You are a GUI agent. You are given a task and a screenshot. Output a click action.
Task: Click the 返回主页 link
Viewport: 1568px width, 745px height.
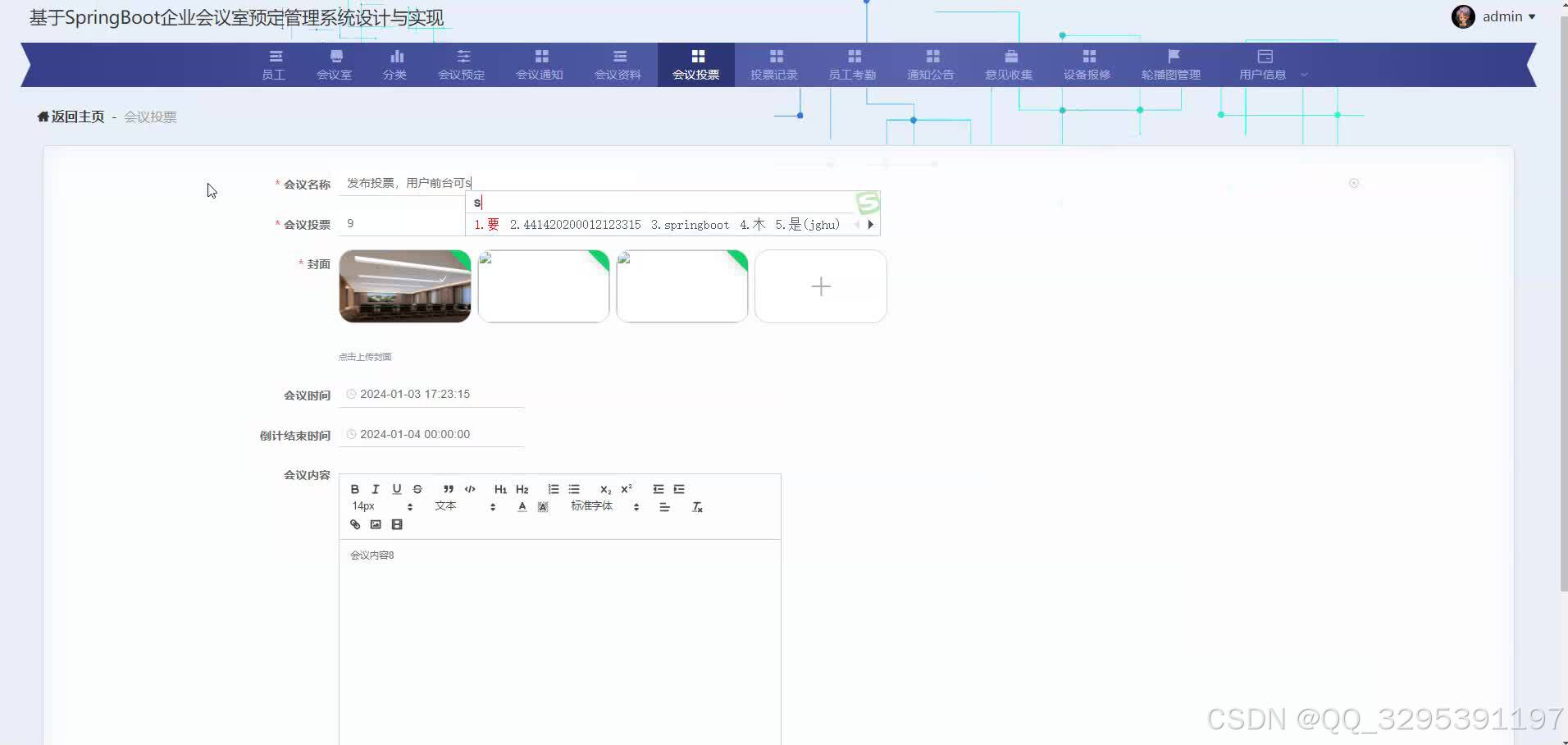[x=71, y=117]
